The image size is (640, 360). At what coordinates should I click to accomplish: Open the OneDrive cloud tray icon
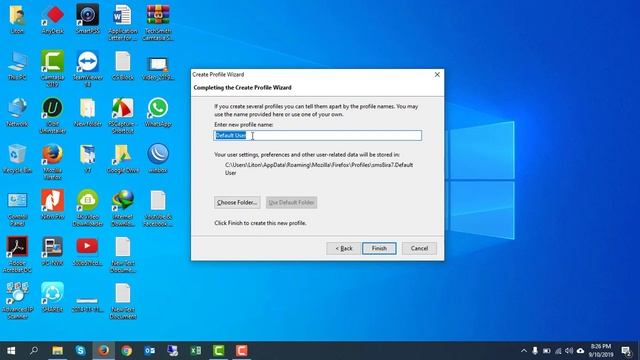[x=580, y=351]
